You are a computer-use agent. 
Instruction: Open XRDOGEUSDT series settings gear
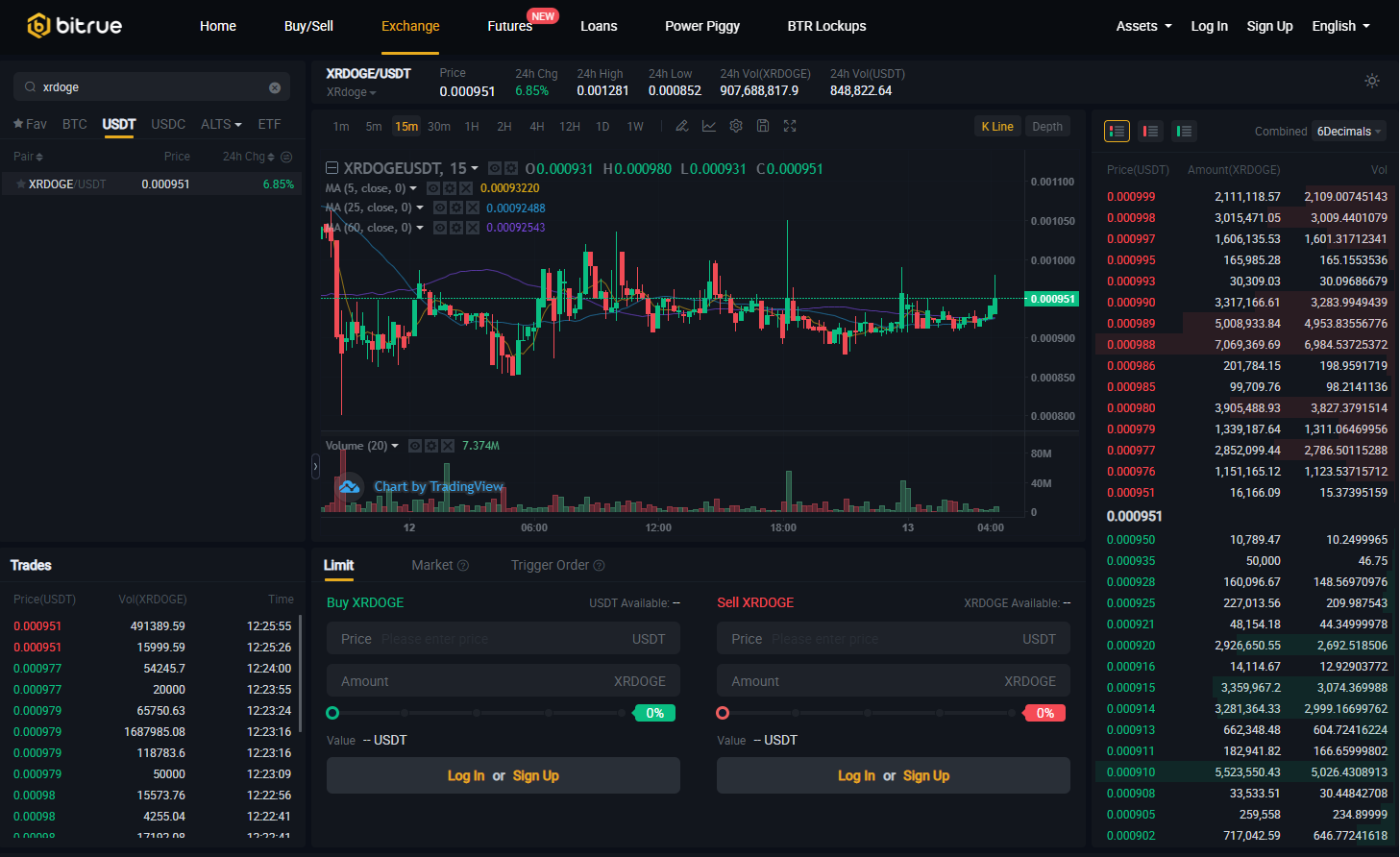click(x=511, y=168)
